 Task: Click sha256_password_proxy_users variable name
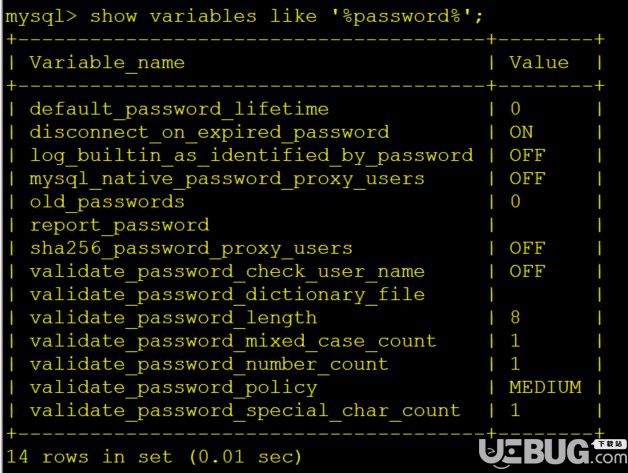coord(191,249)
